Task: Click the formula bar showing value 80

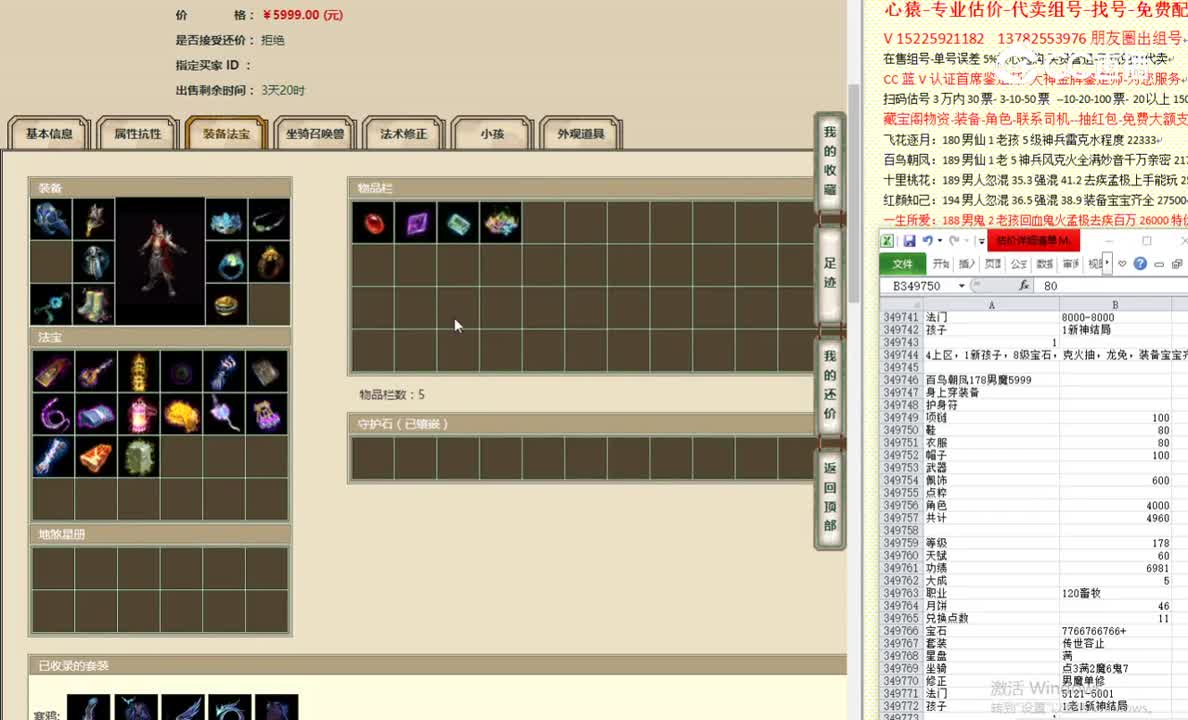Action: point(1050,286)
